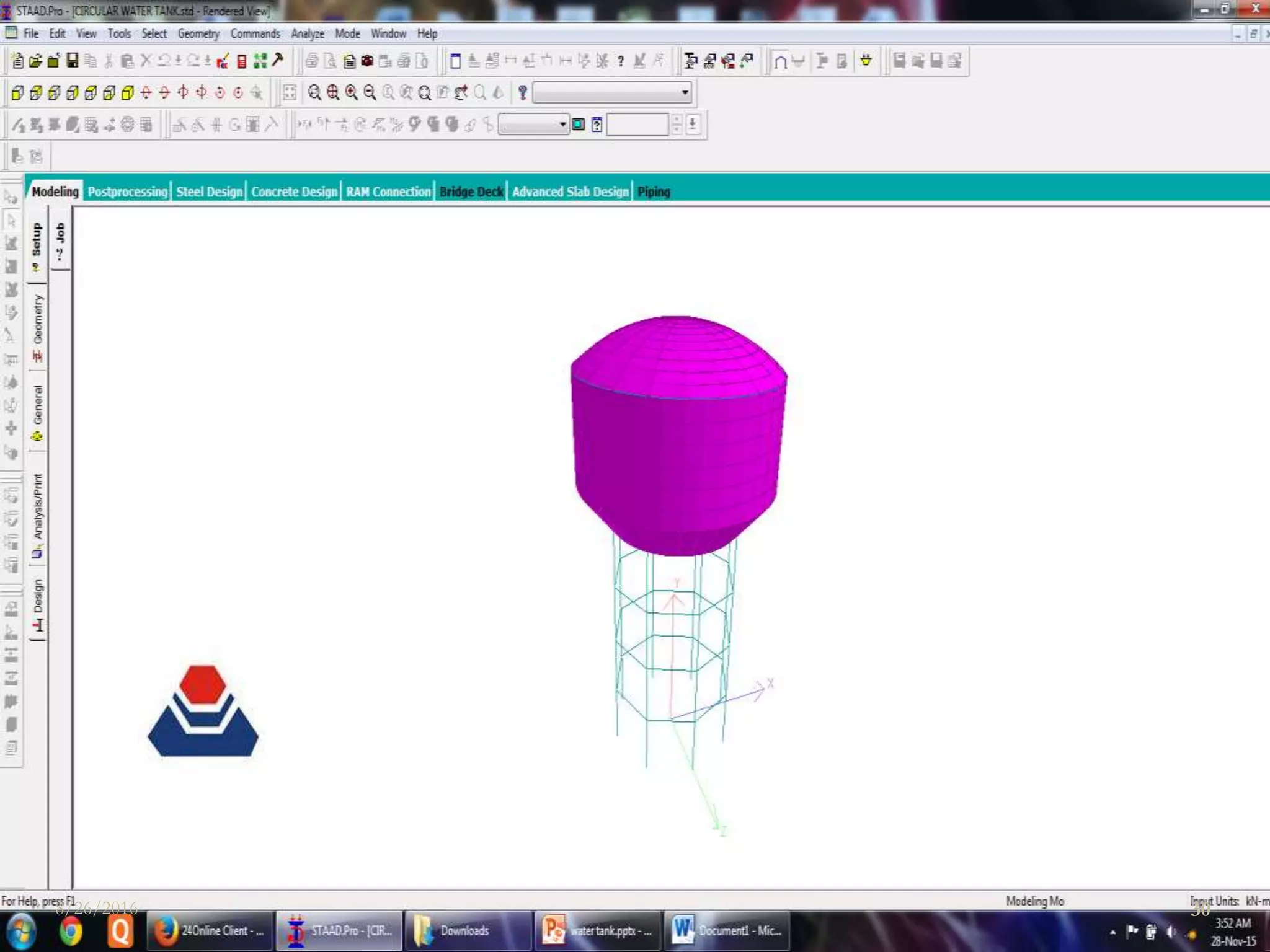Click the empty input field in third toolbar

point(637,125)
